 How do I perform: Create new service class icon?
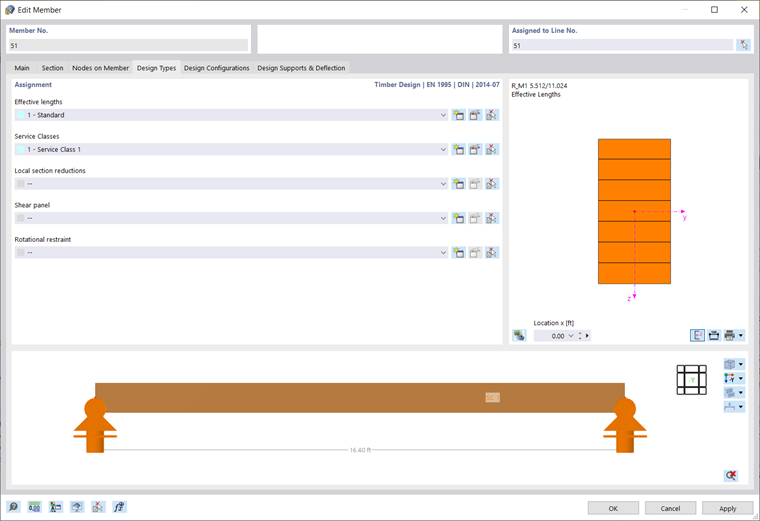458,149
